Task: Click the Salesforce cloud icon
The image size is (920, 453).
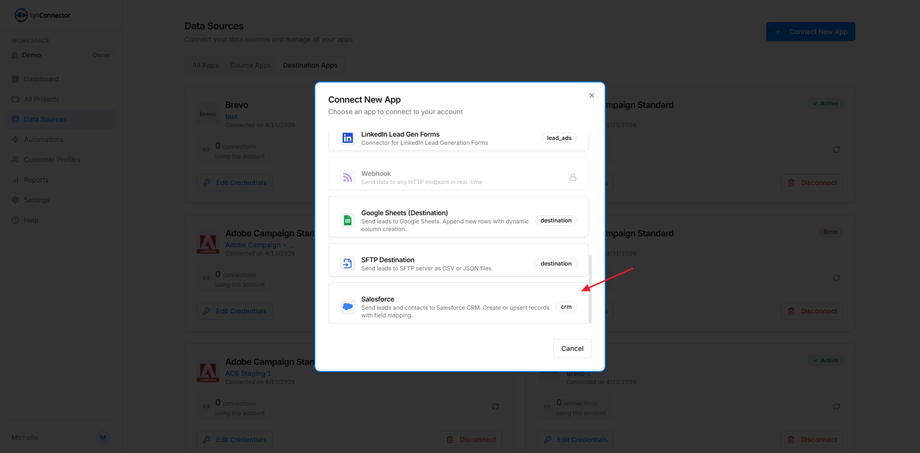Action: coord(347,307)
